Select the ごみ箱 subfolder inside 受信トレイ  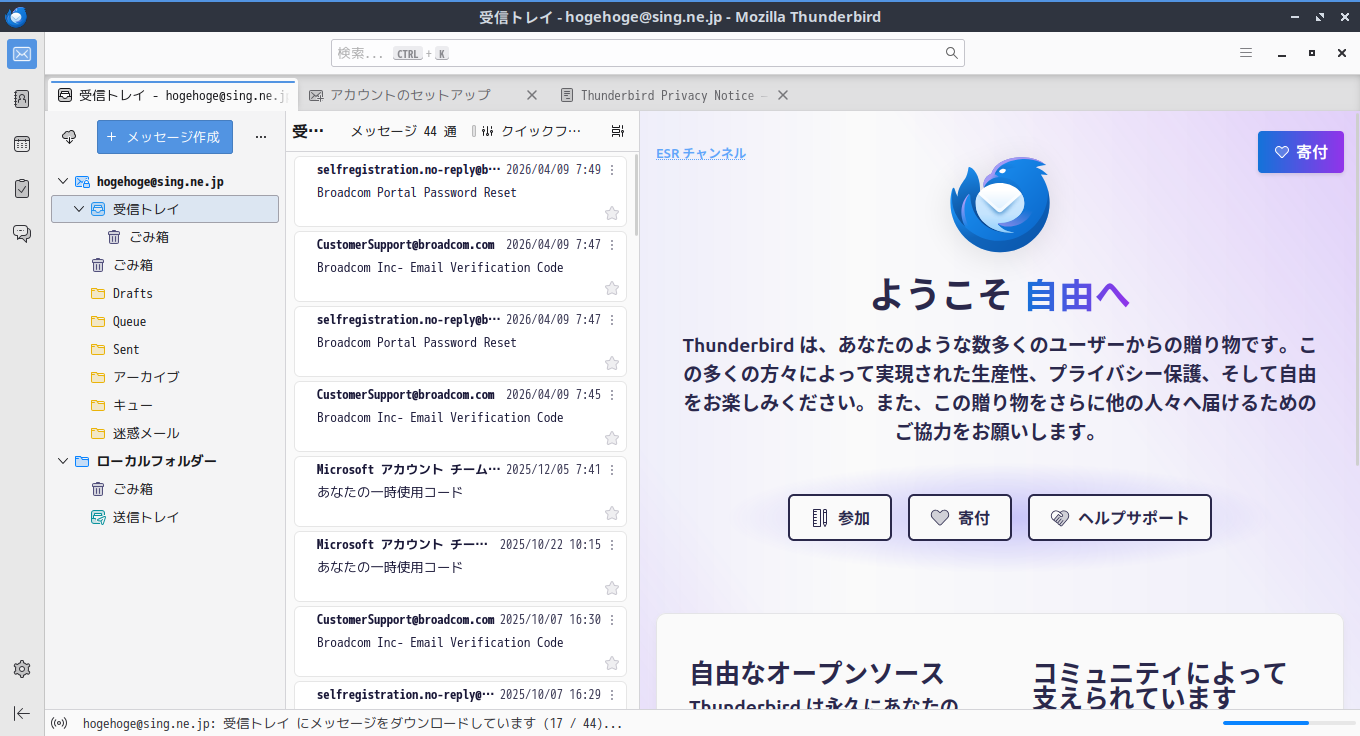(165, 237)
